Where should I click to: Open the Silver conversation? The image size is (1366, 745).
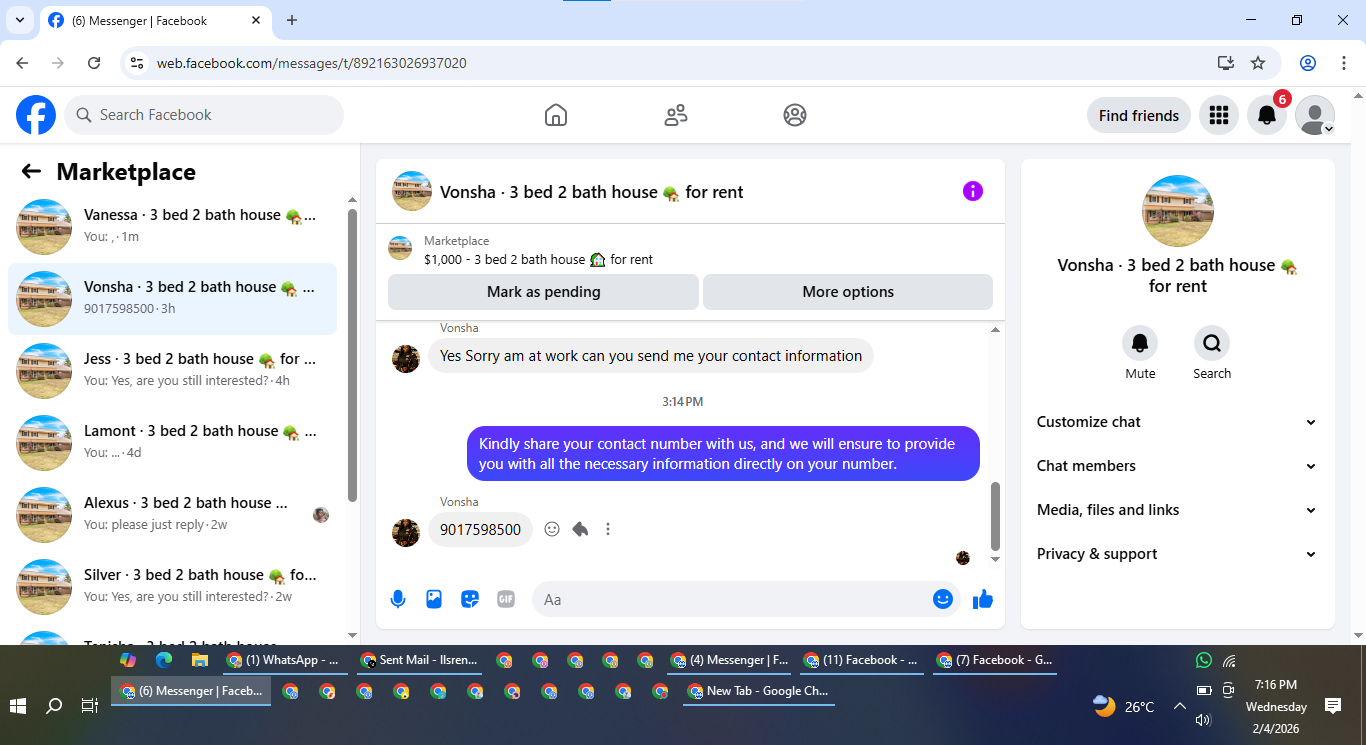point(172,587)
